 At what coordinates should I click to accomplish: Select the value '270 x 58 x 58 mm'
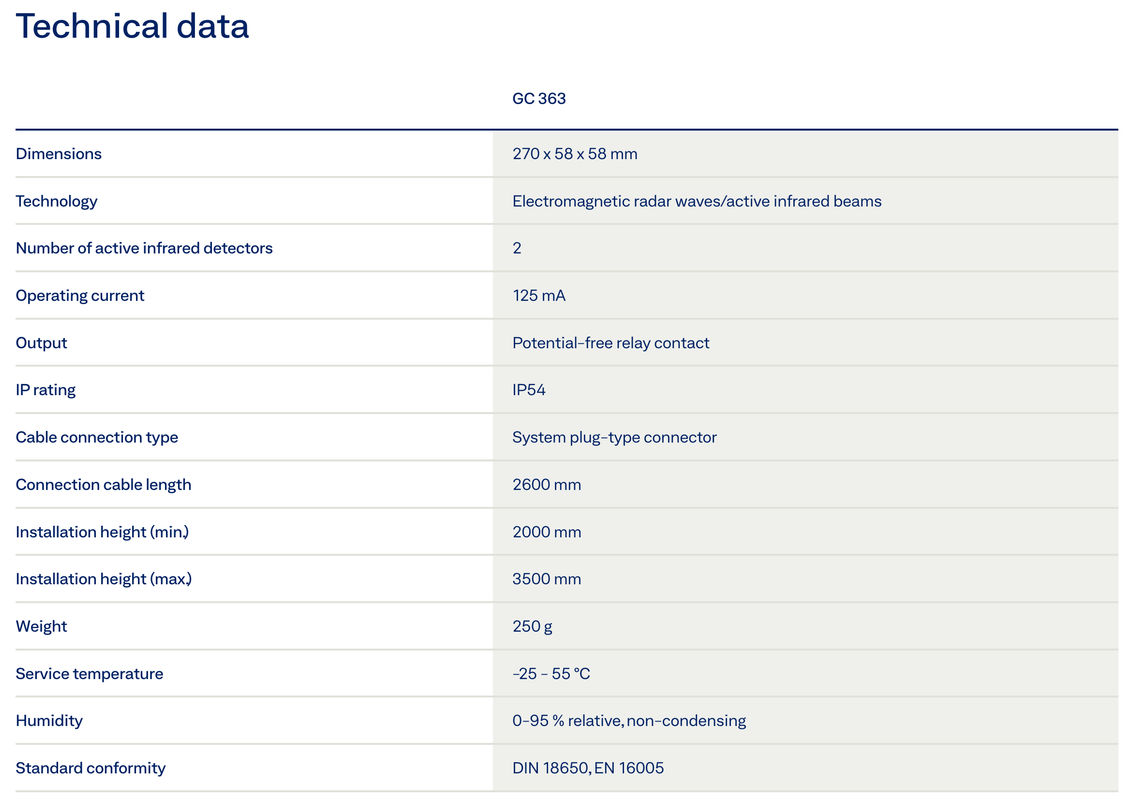pyautogui.click(x=575, y=154)
